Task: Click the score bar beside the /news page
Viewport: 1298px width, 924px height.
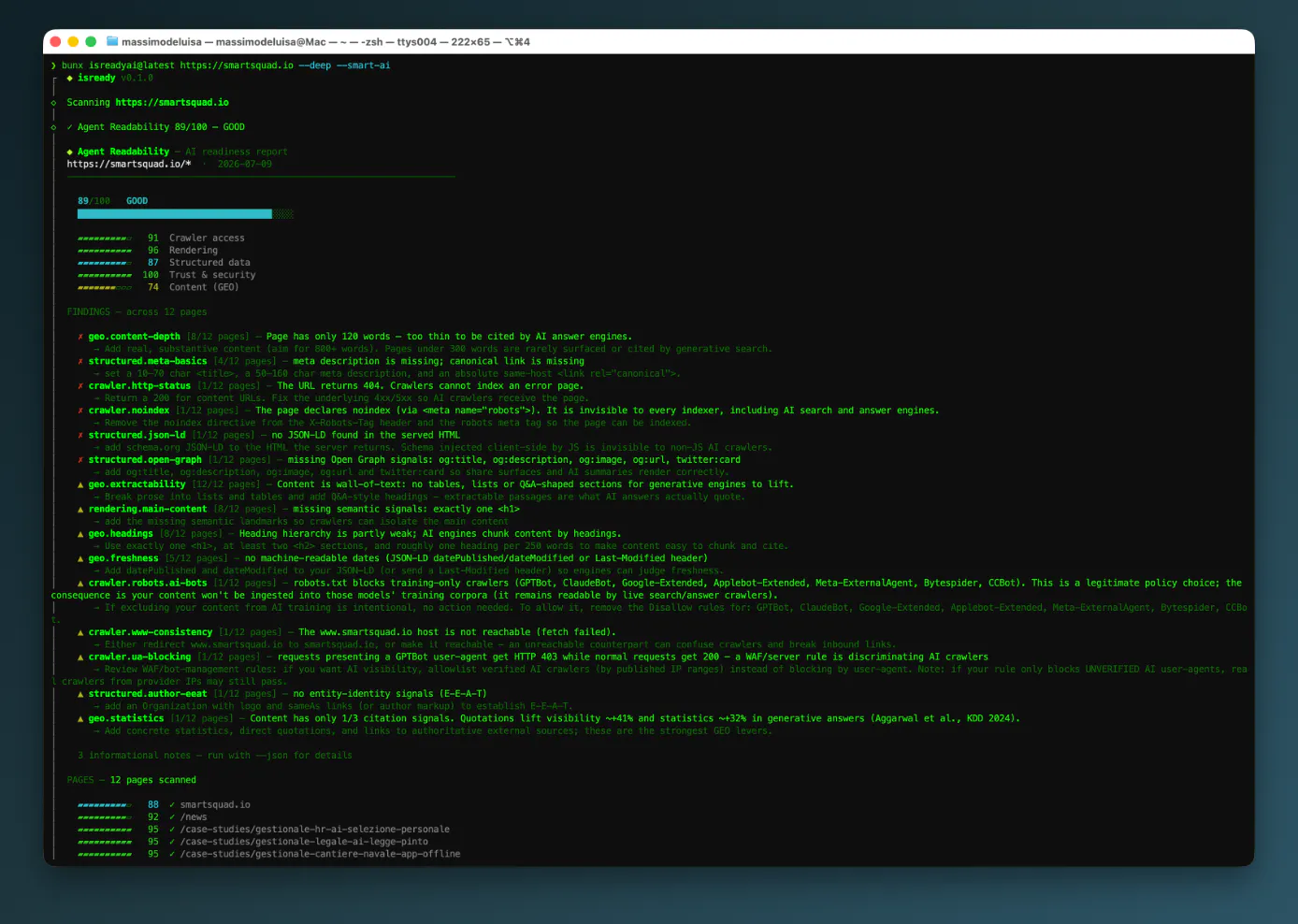Action: [x=105, y=817]
